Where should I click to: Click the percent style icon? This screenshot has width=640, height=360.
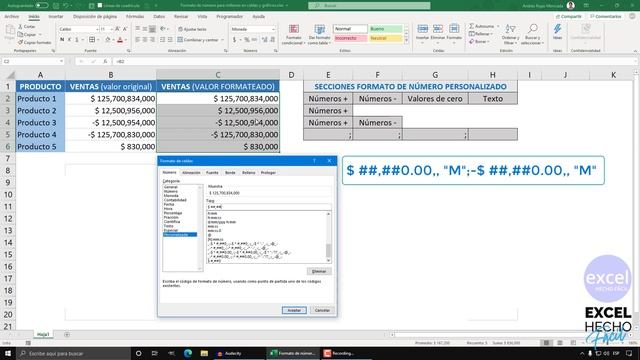point(247,40)
